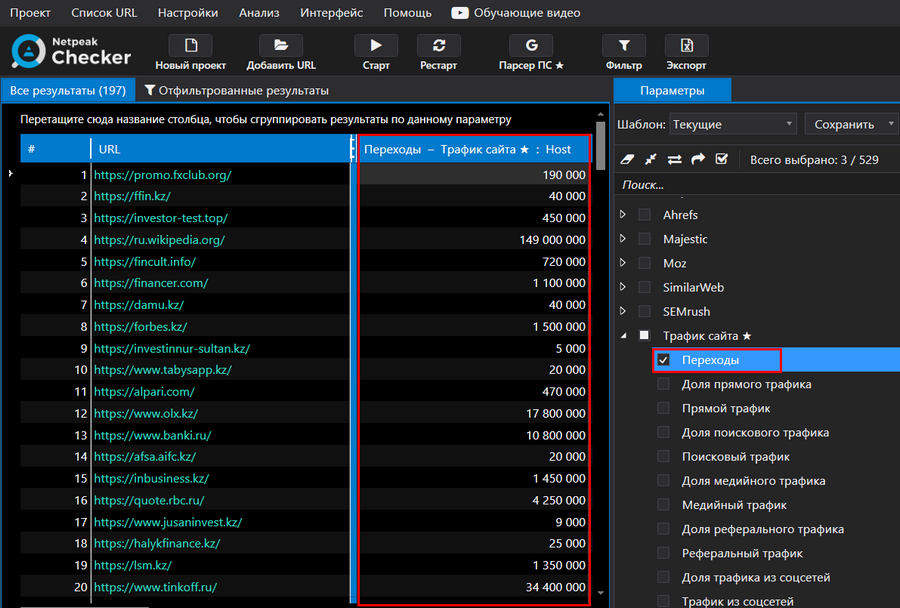Enable the Поисковый трафик checkbox
This screenshot has height=608, width=900.
coord(664,456)
